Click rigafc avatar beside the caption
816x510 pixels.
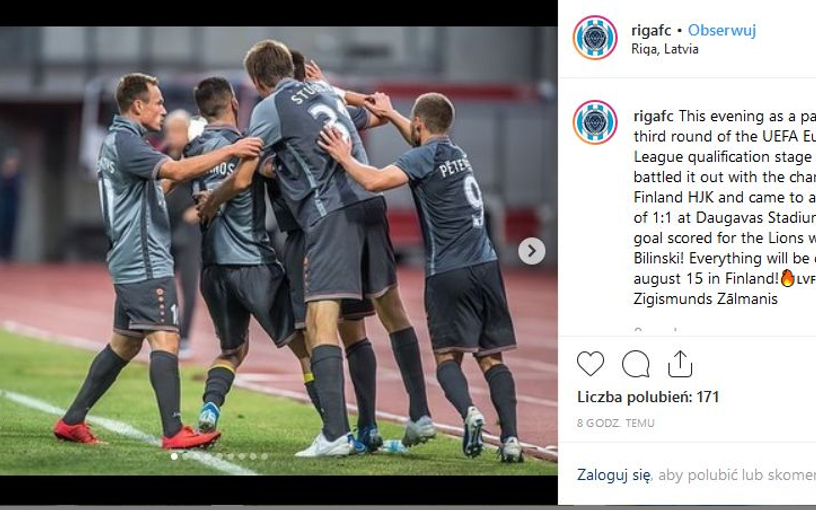595,122
